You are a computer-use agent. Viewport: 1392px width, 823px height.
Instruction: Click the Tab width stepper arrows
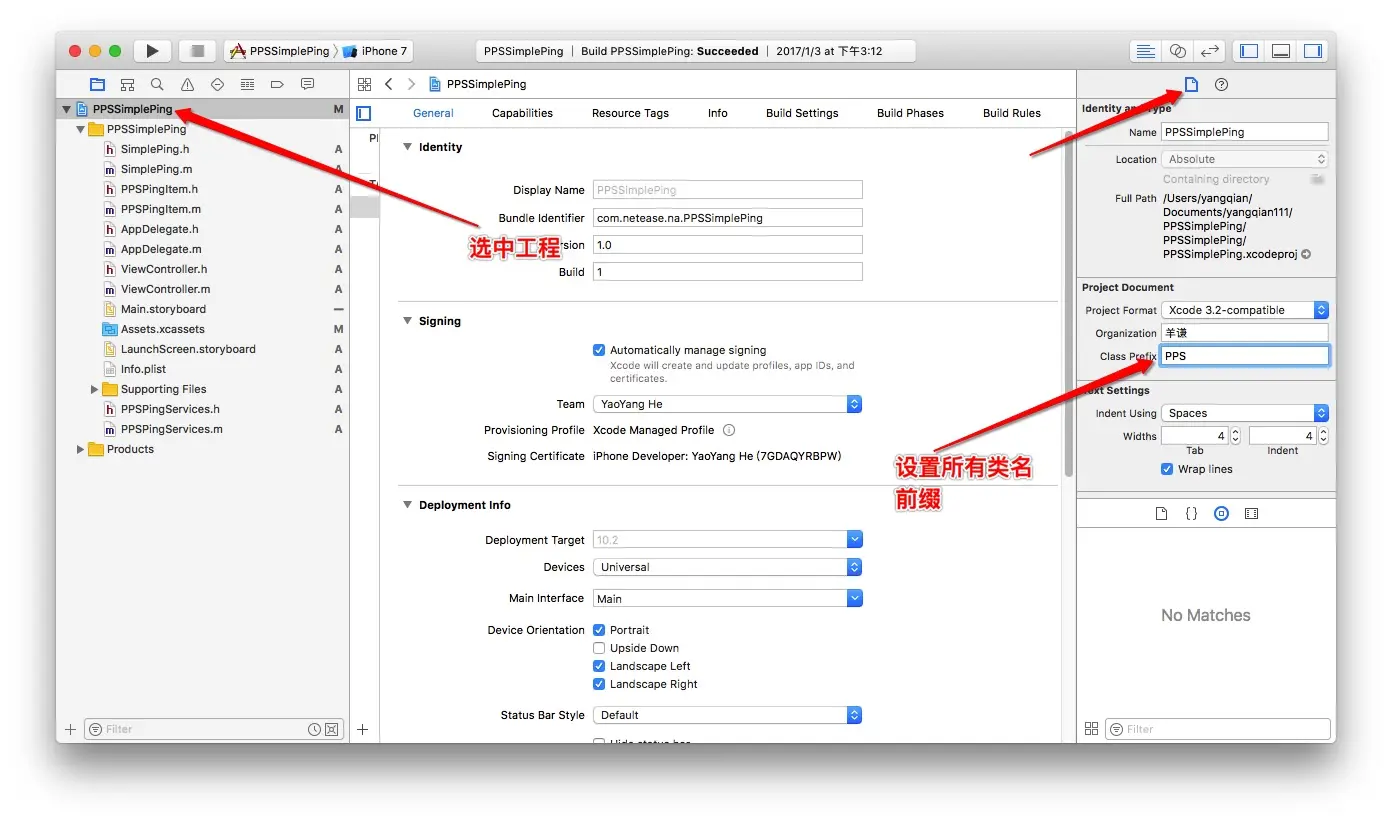click(x=1235, y=436)
